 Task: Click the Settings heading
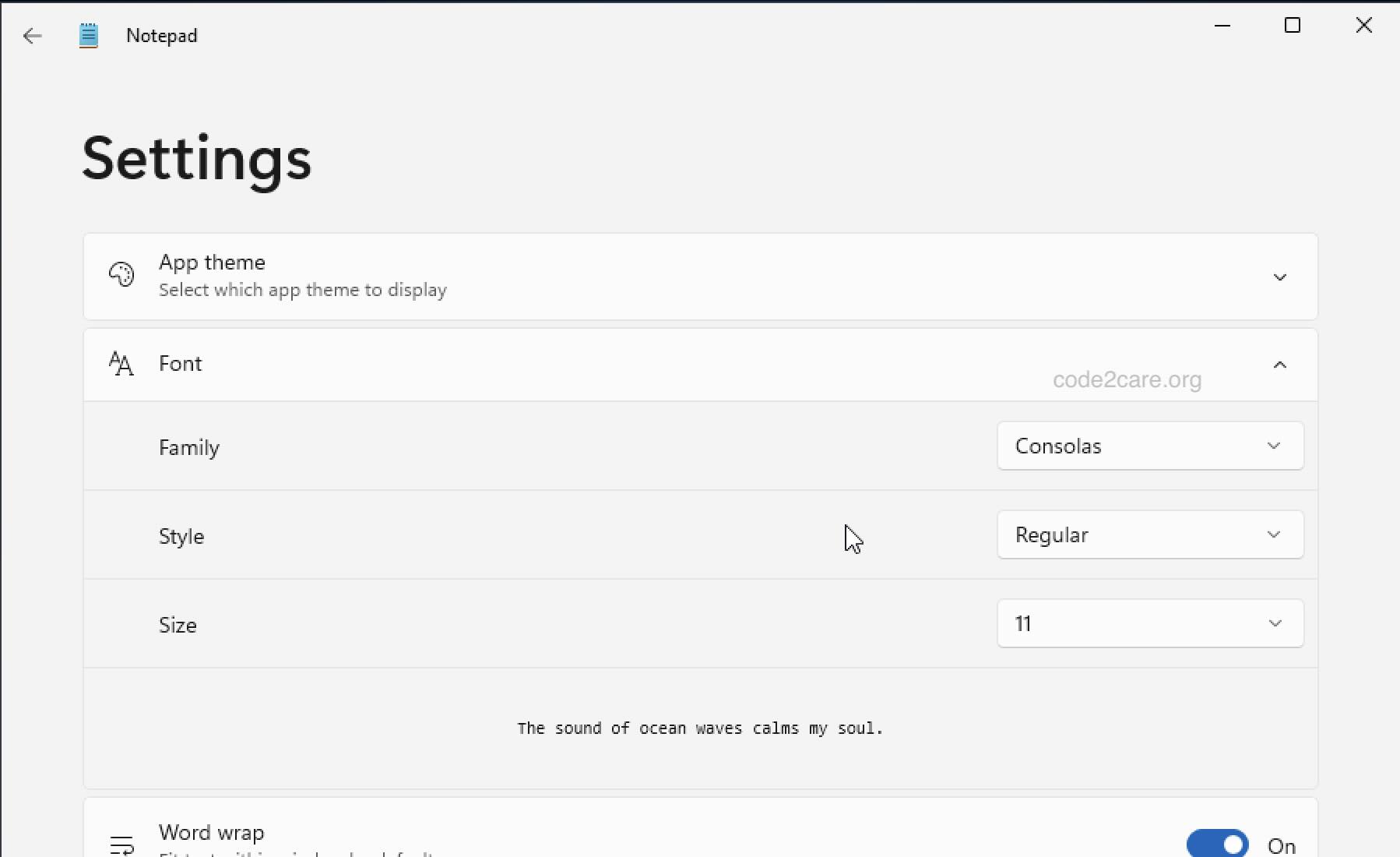pos(196,158)
